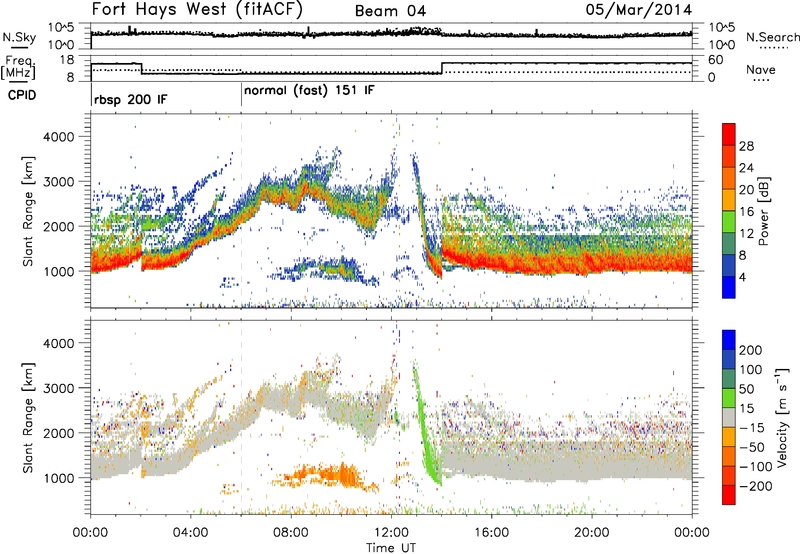Click the '04:00' time axis tick

pyautogui.click(x=190, y=533)
